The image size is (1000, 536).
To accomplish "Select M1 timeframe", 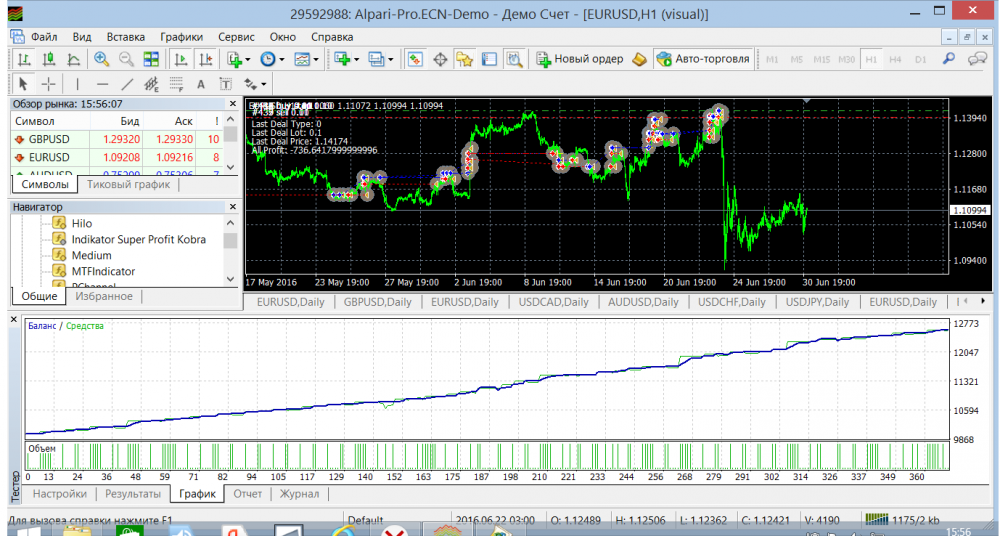I will click(772, 59).
